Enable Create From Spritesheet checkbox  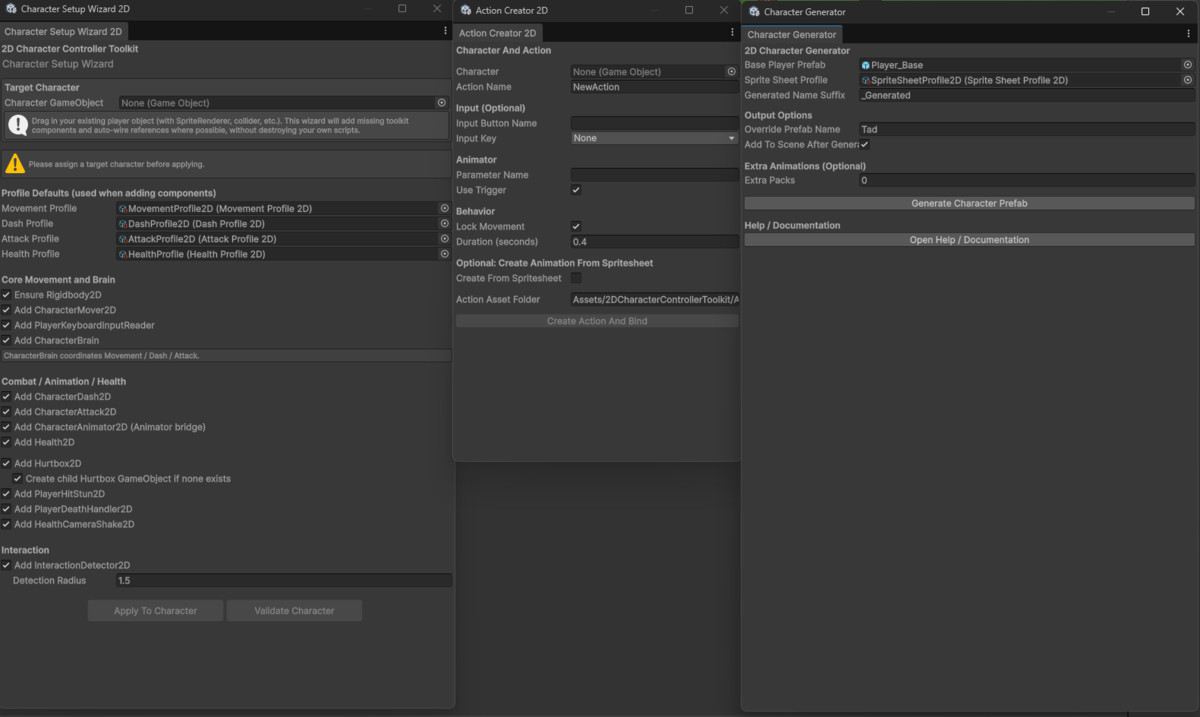tap(576, 278)
